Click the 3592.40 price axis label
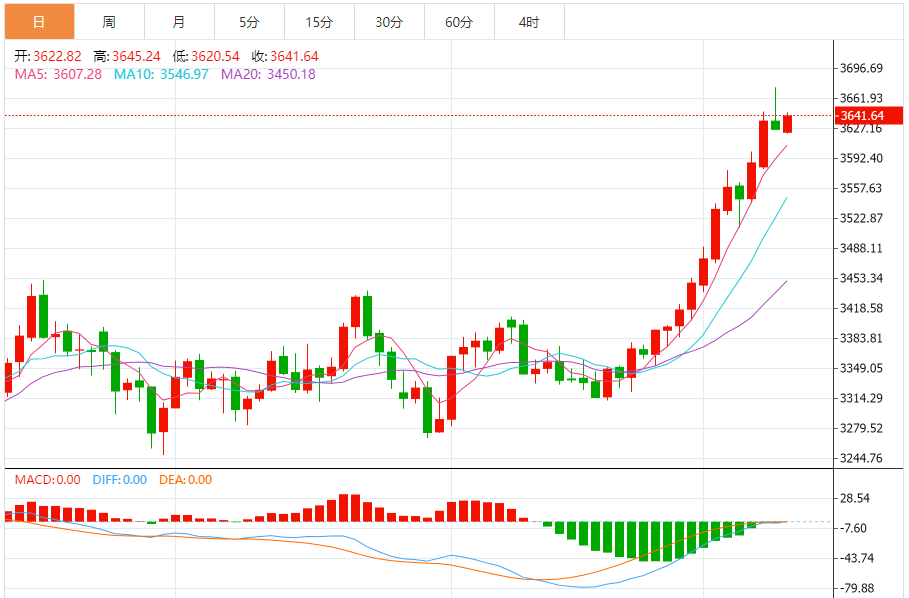Viewport: 909px width, 598px height. coord(861,158)
